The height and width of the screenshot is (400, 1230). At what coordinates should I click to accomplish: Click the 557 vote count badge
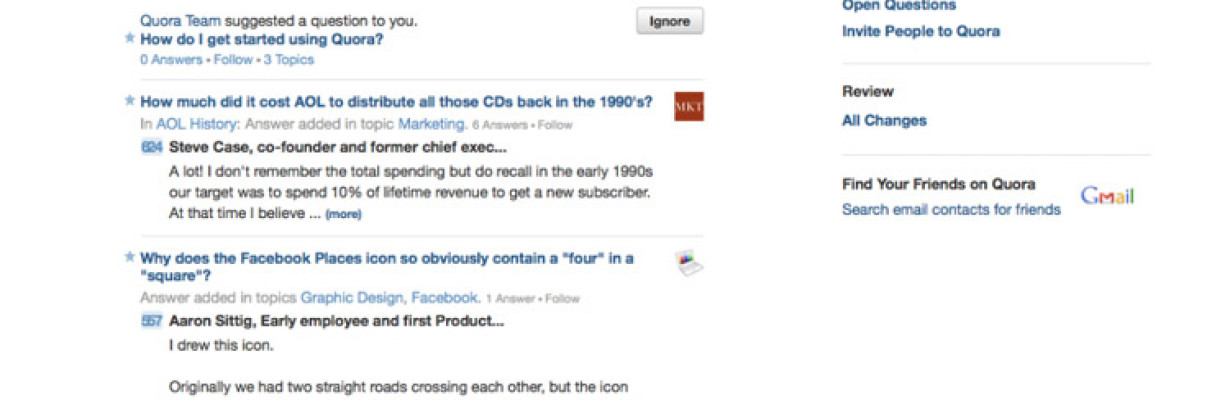[x=151, y=321]
